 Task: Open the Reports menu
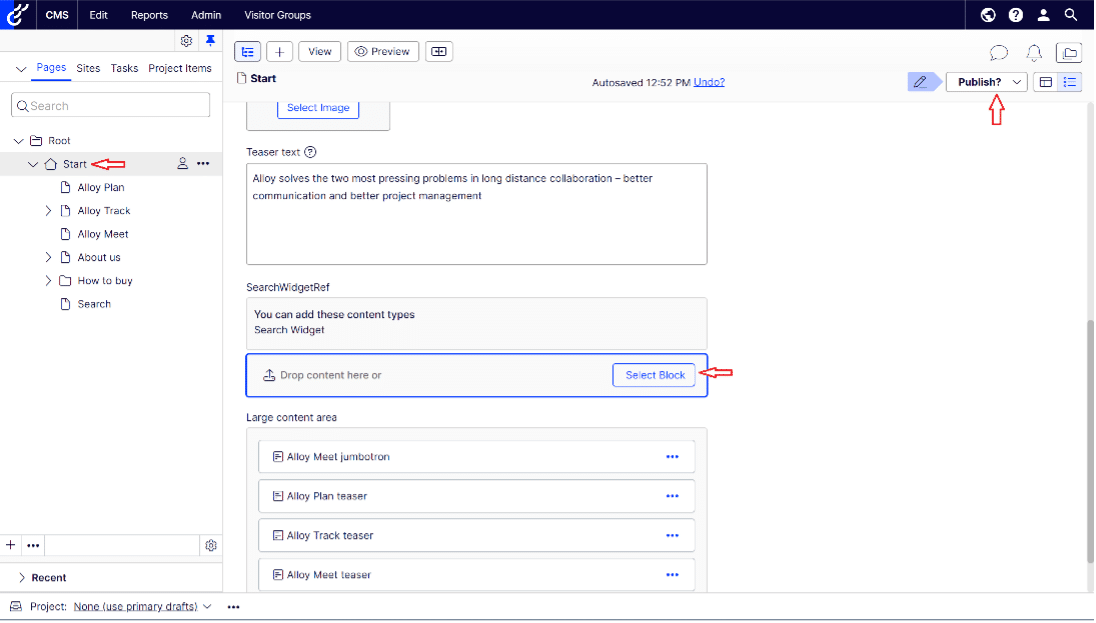click(x=149, y=15)
